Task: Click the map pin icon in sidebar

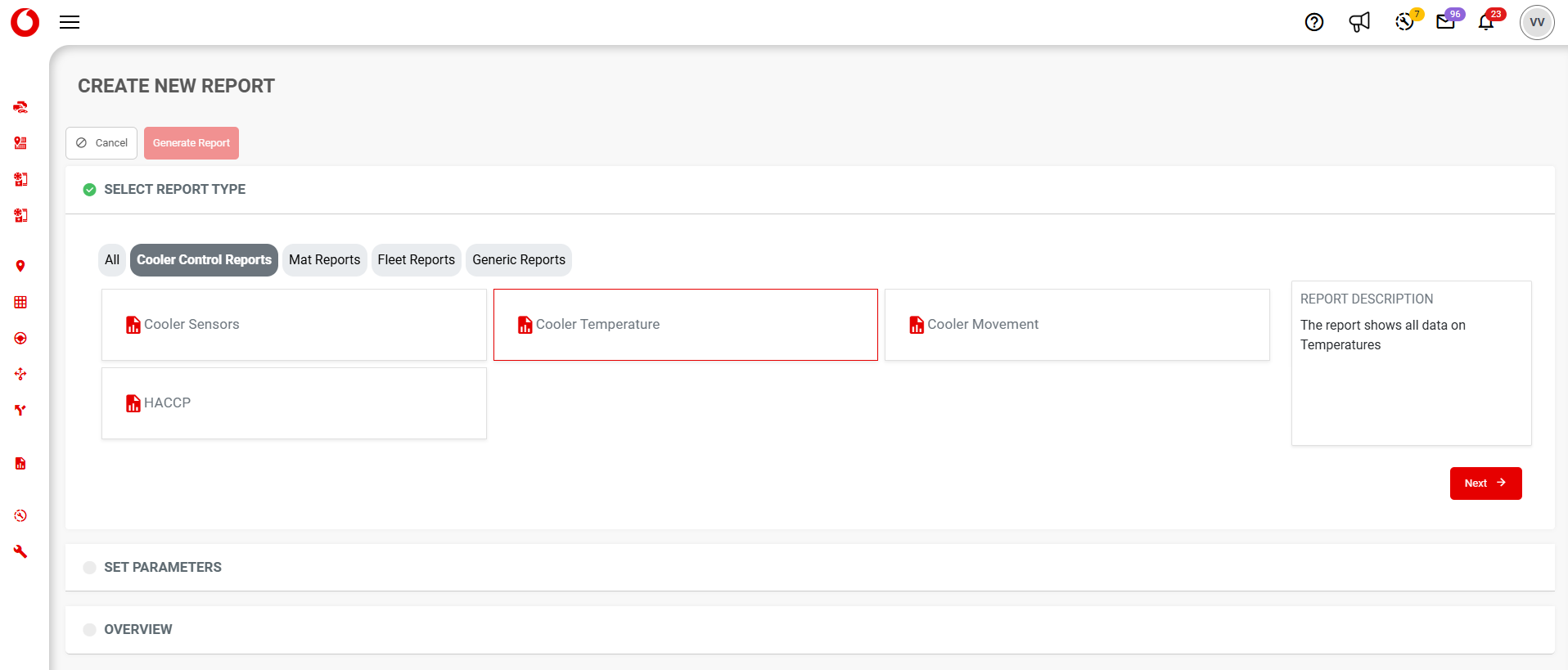Action: click(20, 266)
